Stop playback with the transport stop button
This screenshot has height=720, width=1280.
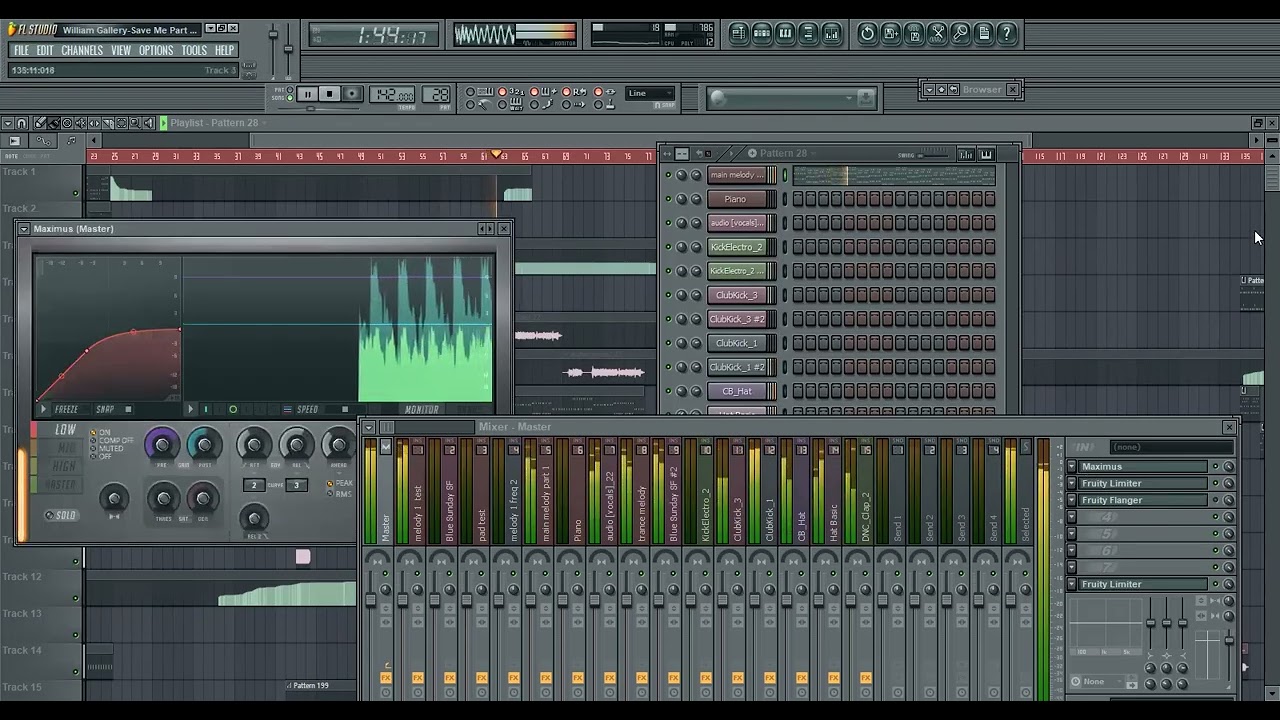coord(329,94)
